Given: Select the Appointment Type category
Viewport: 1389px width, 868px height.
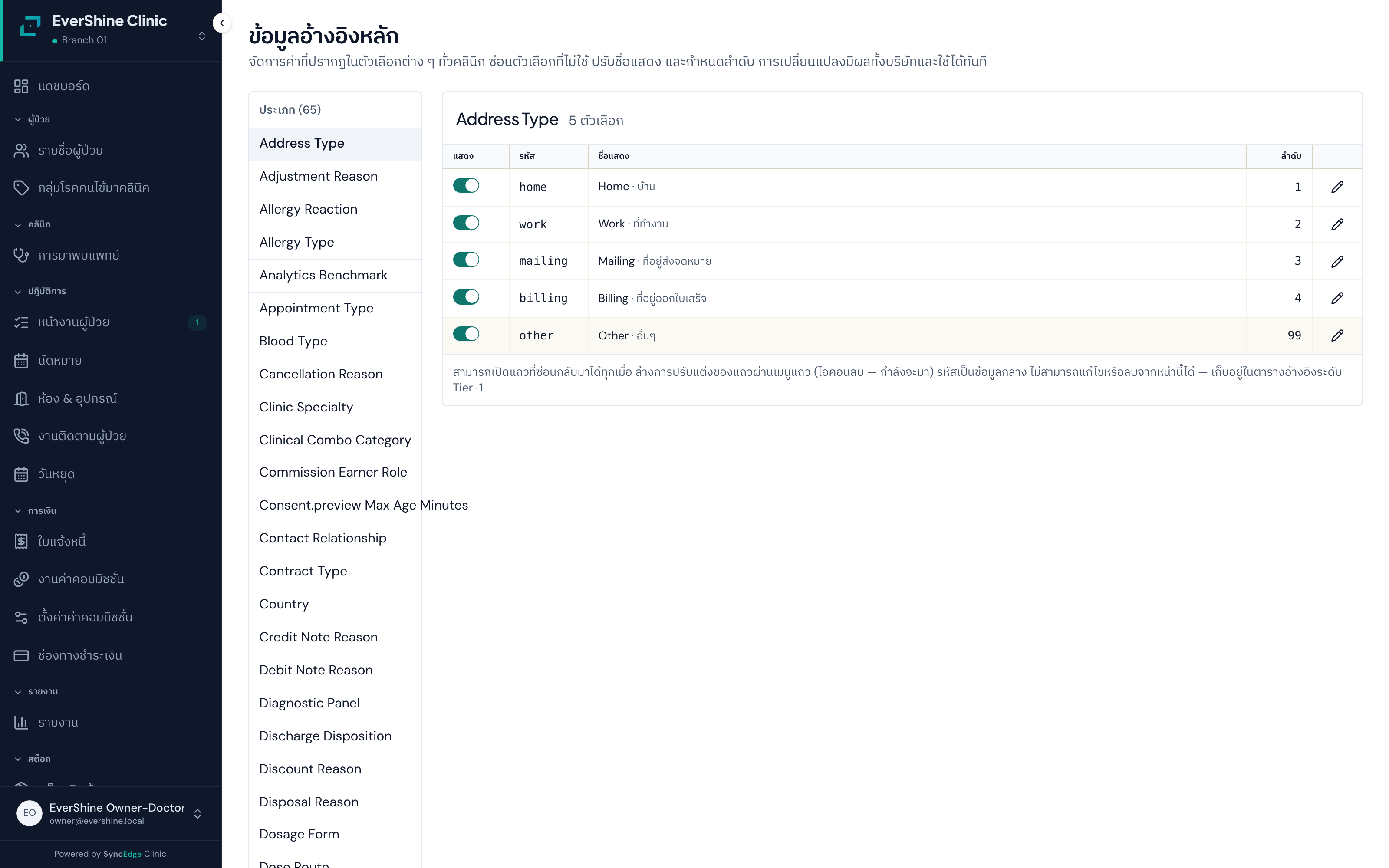Looking at the screenshot, I should pos(335,308).
